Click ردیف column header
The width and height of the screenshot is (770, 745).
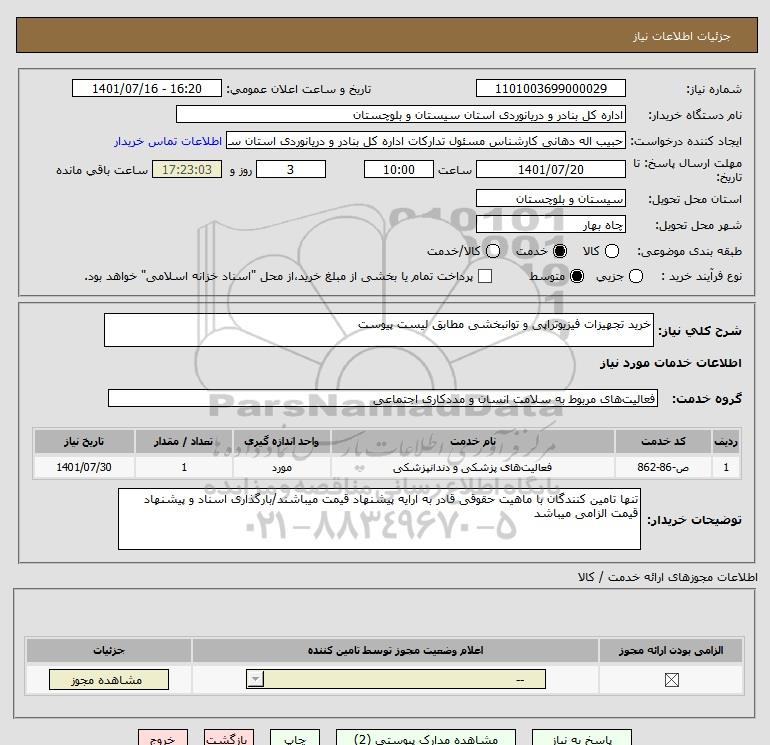726,441
